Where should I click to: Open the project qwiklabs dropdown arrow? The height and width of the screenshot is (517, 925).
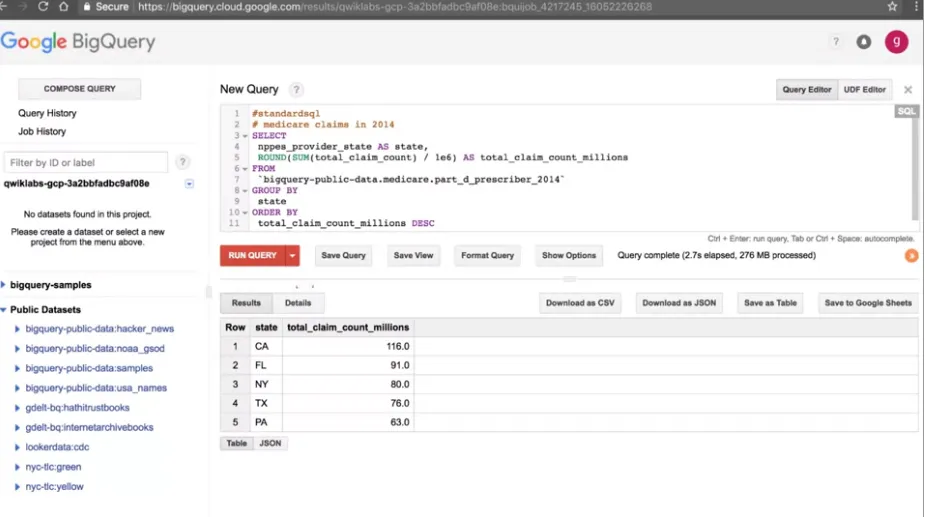click(x=189, y=184)
